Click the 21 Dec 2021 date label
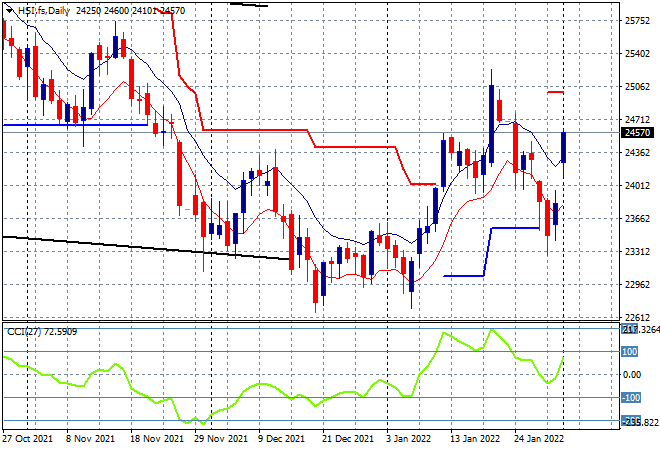This screenshot has width=660, height=450. click(348, 439)
